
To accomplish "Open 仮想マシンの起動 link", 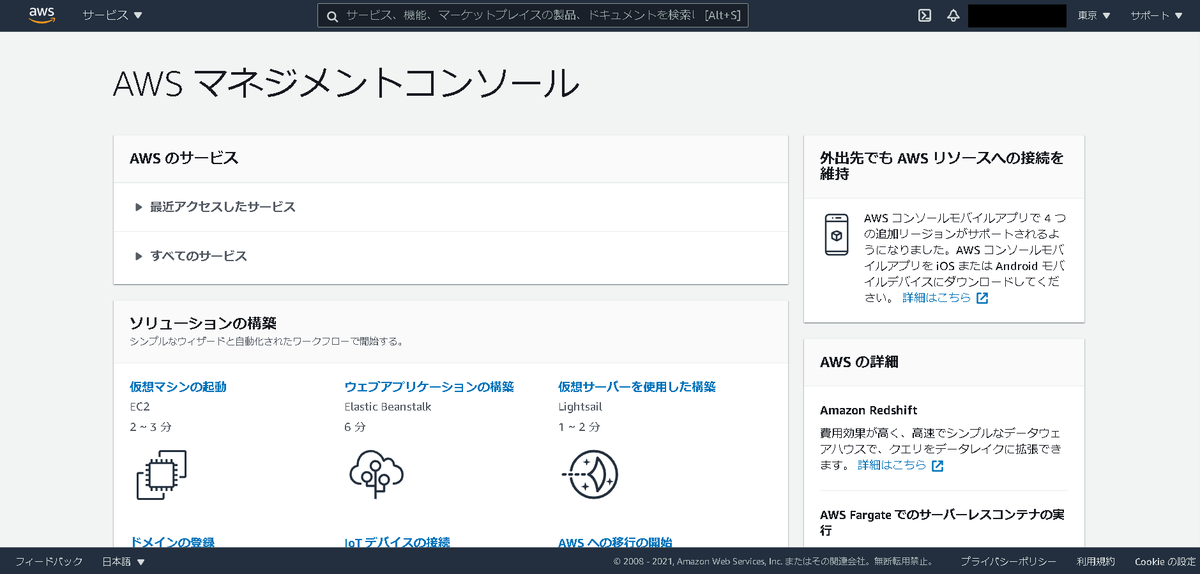I will pos(179,387).
